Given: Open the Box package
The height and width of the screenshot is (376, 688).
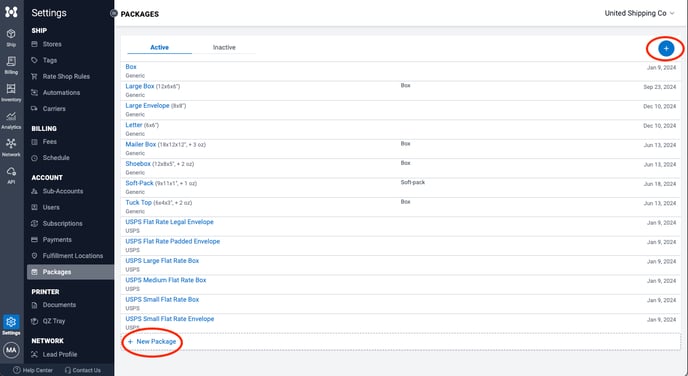Looking at the screenshot, I should (x=131, y=67).
